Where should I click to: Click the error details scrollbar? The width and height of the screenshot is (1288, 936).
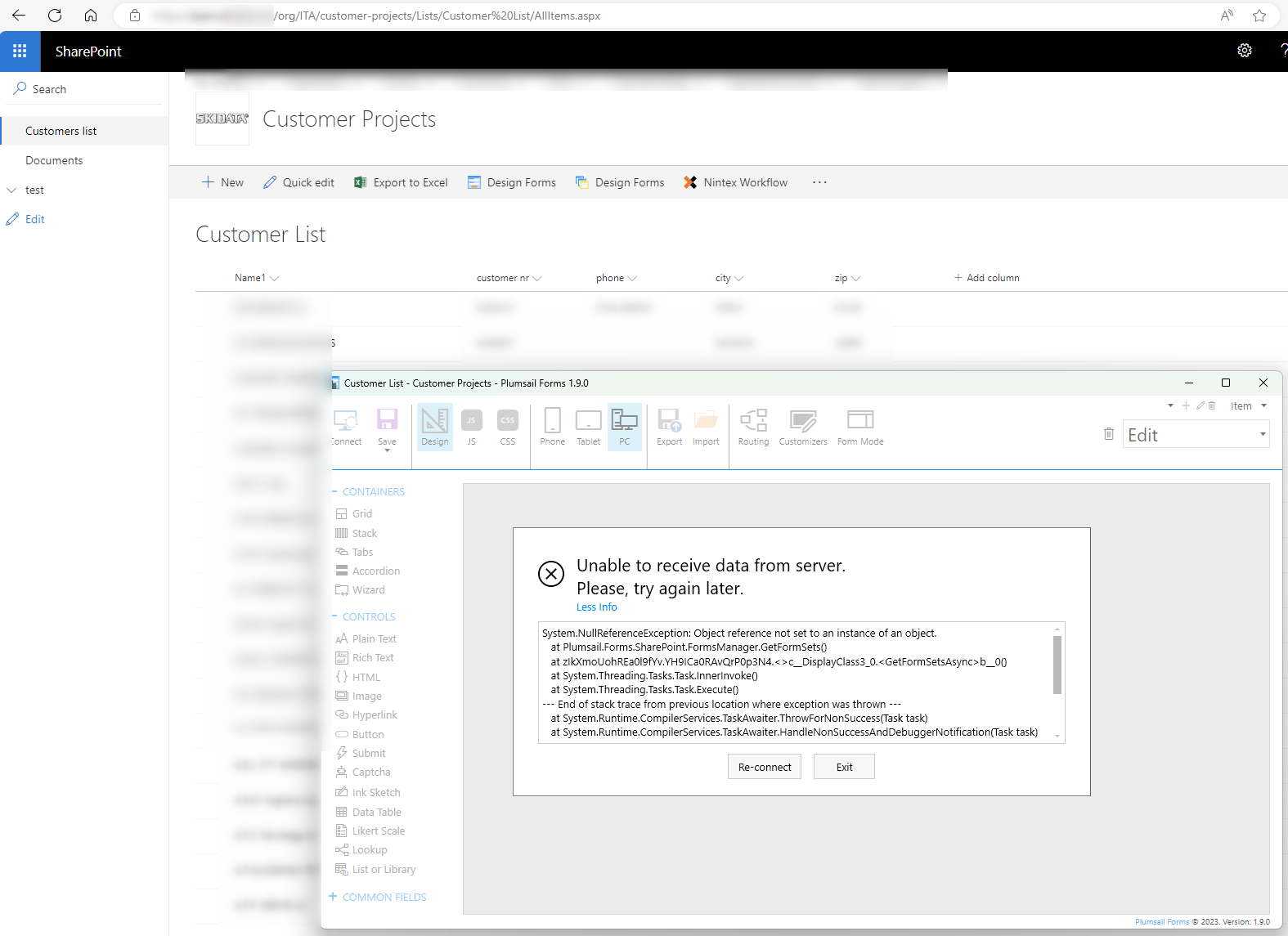(x=1057, y=665)
